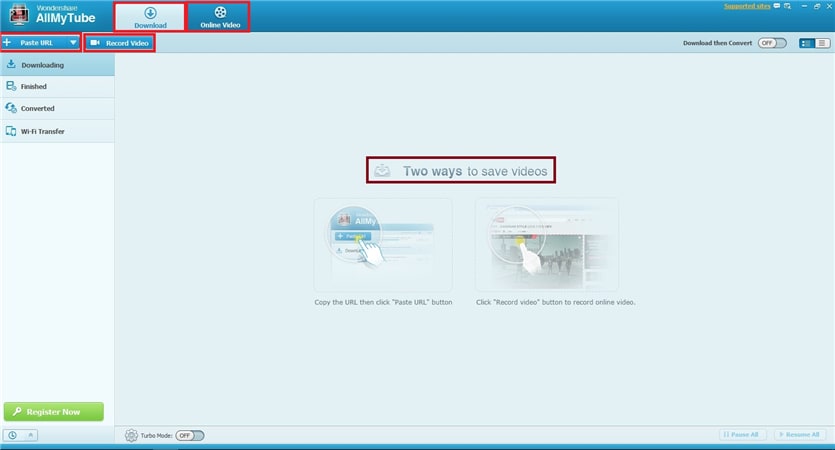Click the Pause All button
835x450 pixels.
click(743, 435)
